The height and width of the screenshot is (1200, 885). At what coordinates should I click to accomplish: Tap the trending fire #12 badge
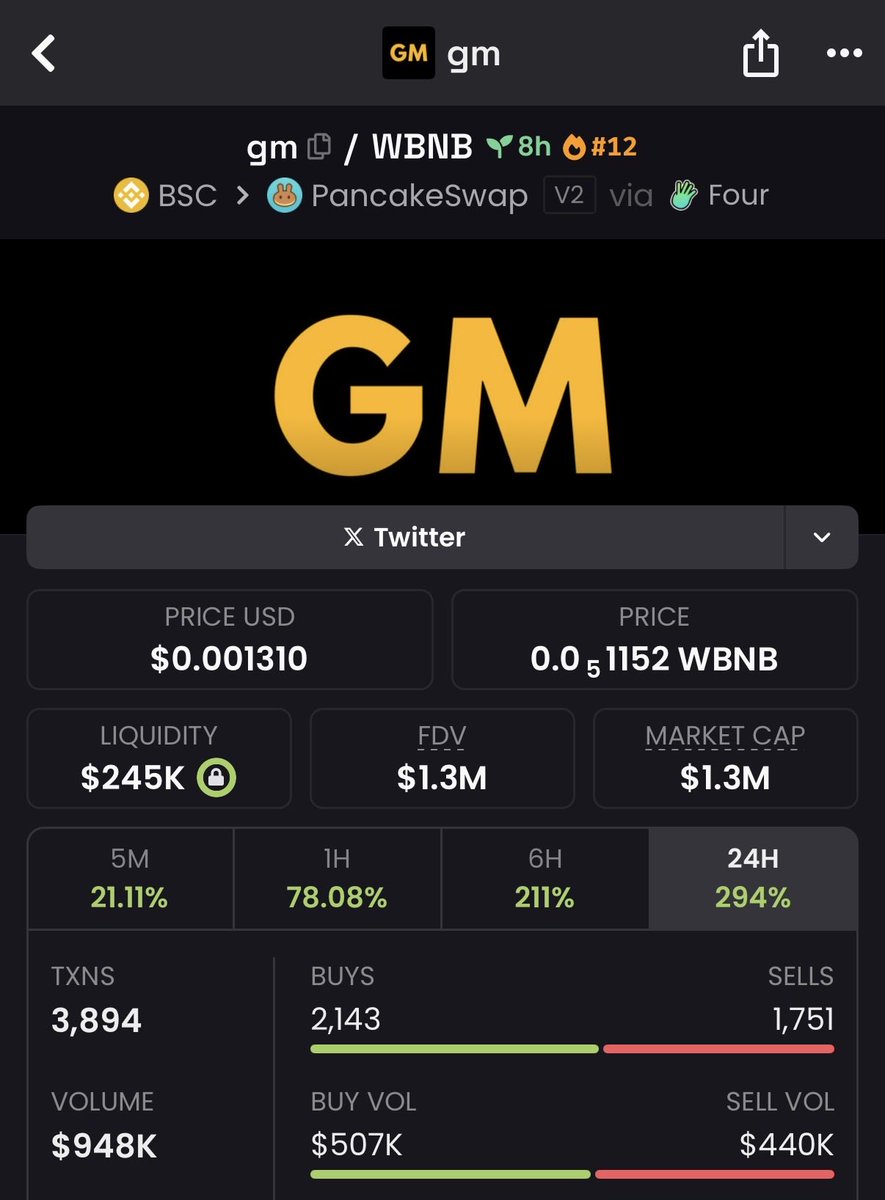point(600,147)
